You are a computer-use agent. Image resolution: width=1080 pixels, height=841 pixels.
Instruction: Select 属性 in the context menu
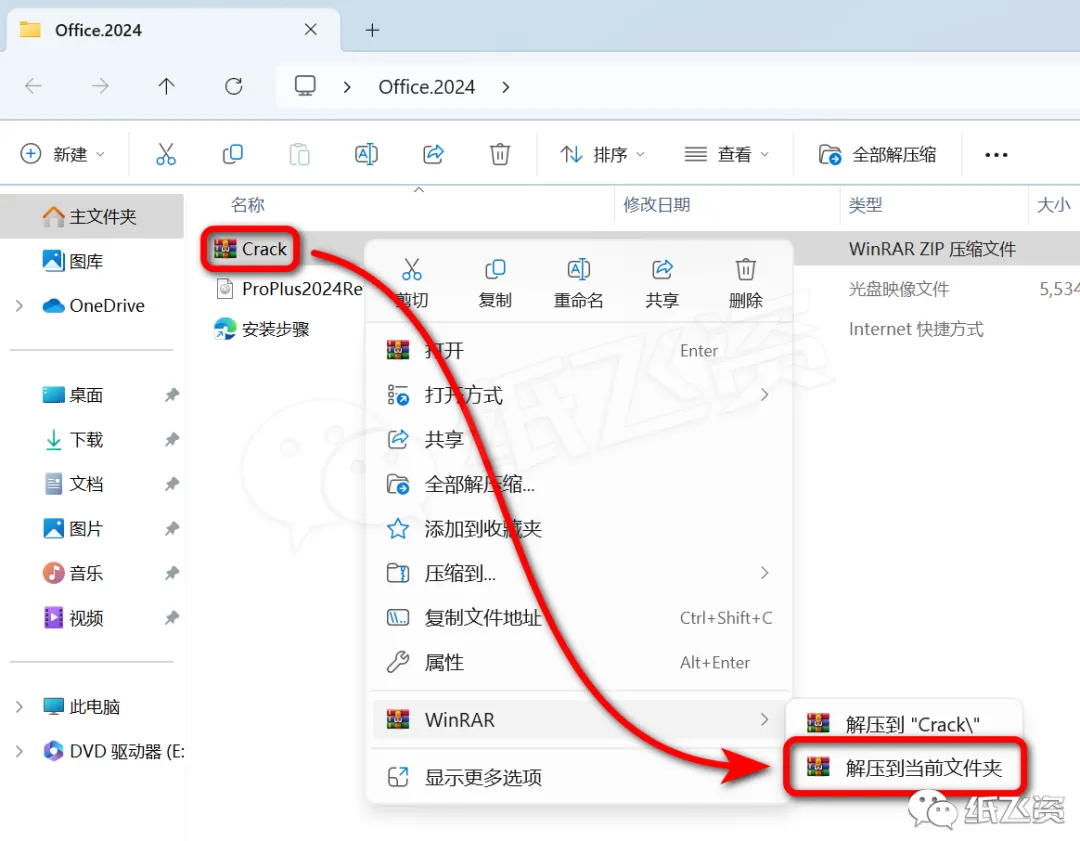[x=579, y=663]
